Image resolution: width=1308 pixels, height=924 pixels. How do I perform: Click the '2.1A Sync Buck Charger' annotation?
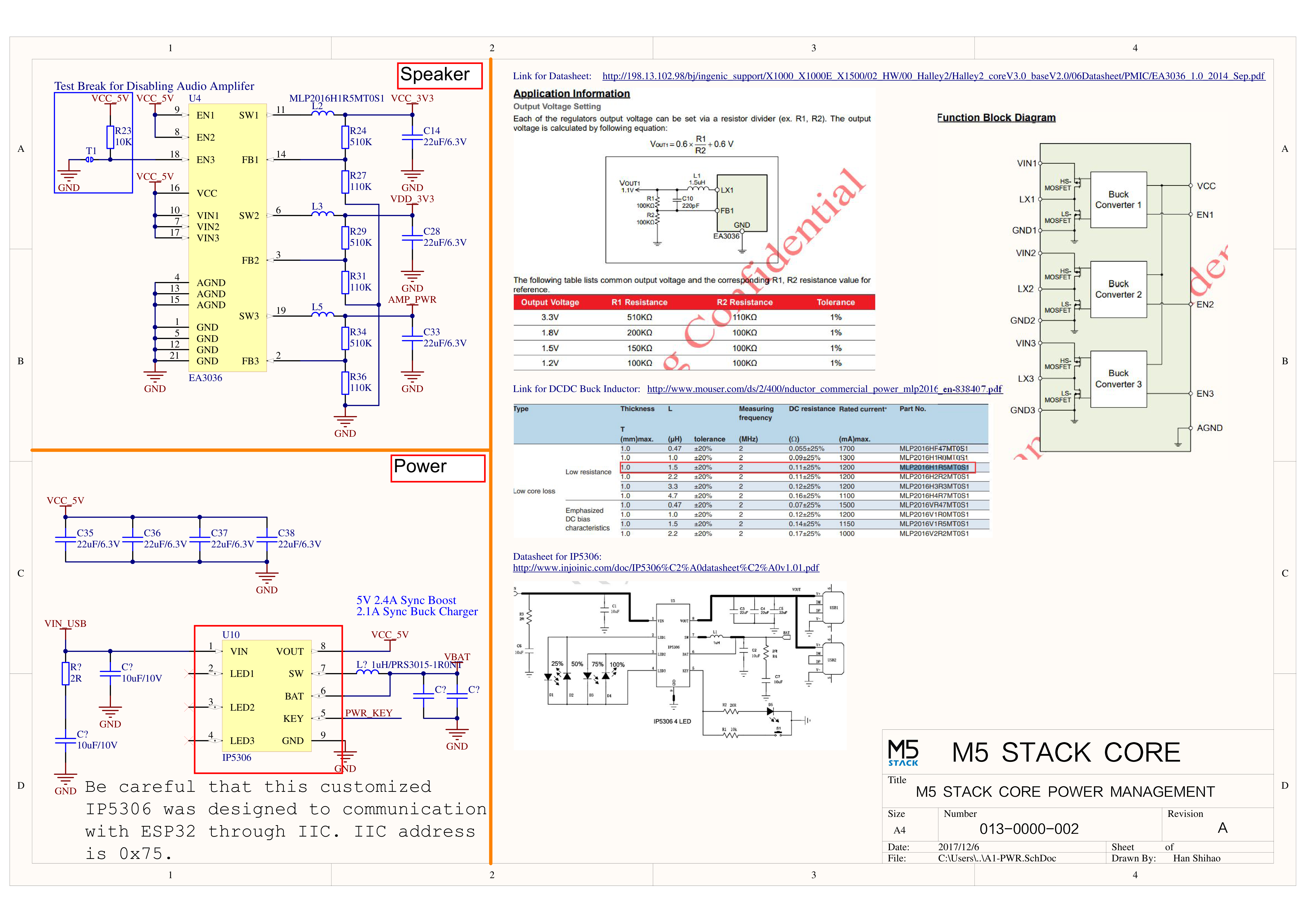[x=417, y=612]
